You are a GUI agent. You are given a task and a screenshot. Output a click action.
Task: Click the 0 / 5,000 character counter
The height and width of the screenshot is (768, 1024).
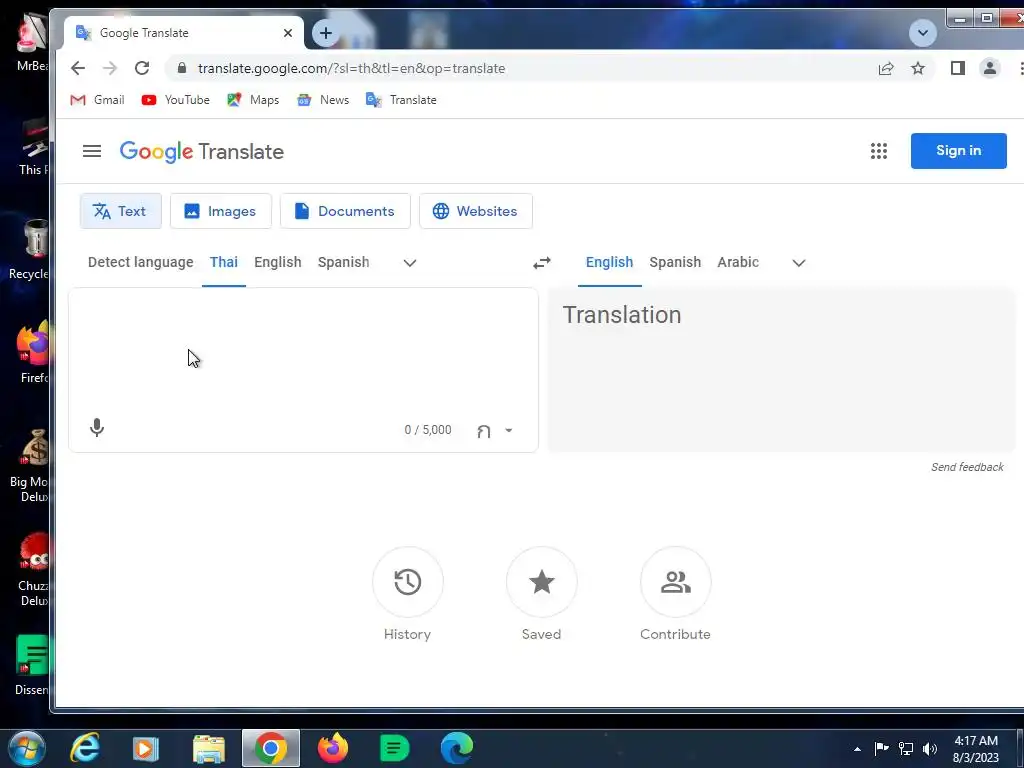pos(428,430)
